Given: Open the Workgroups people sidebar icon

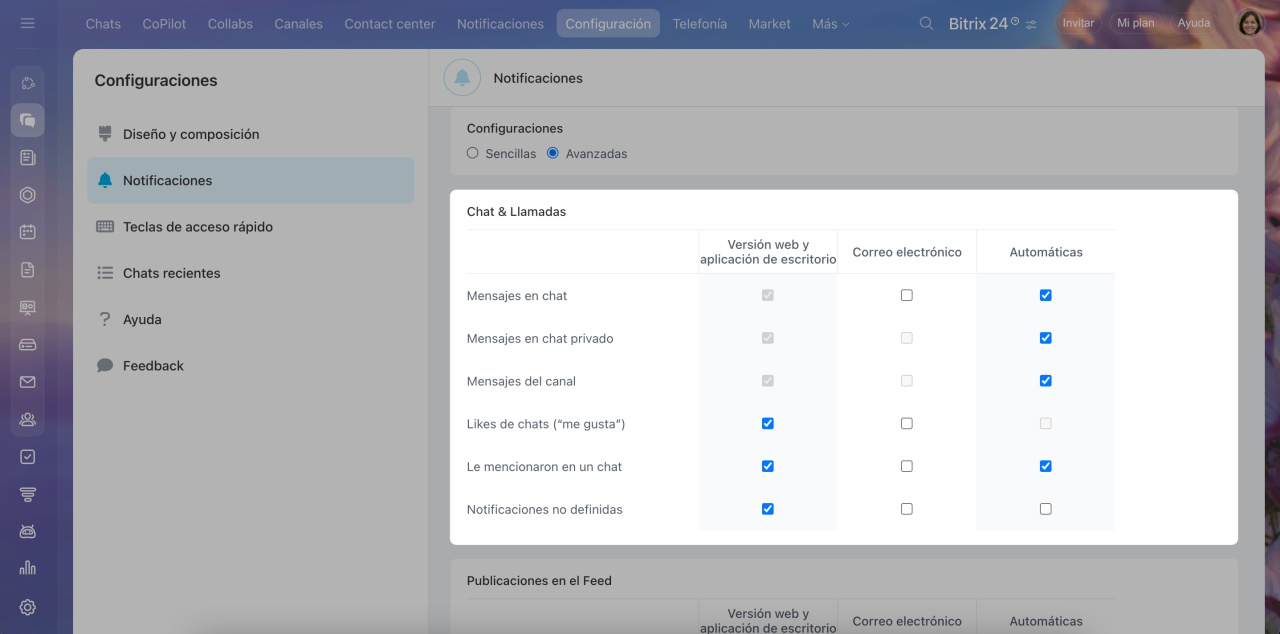Looking at the screenshot, I should pos(27,419).
